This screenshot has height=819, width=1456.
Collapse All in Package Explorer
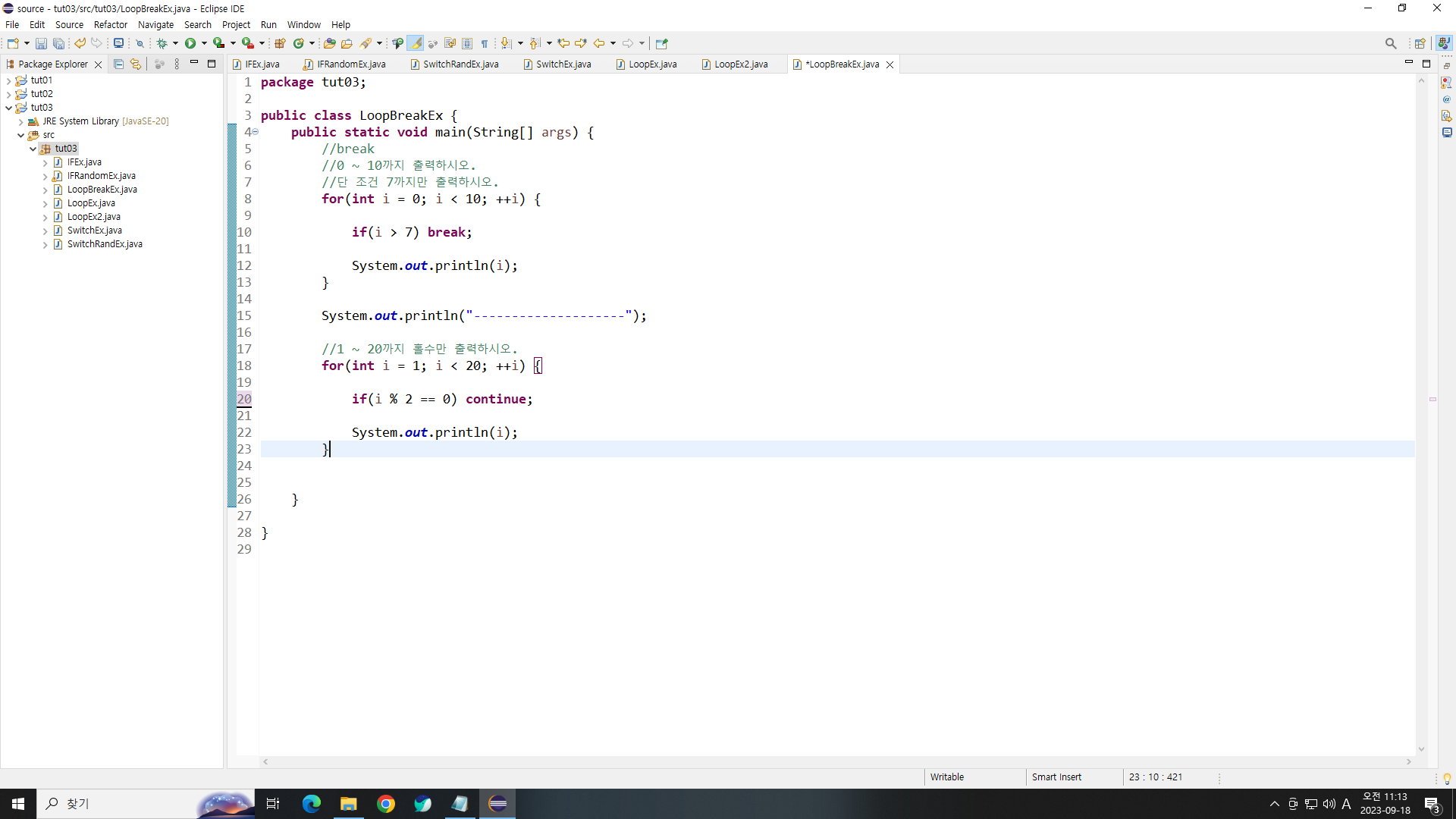coord(118,64)
